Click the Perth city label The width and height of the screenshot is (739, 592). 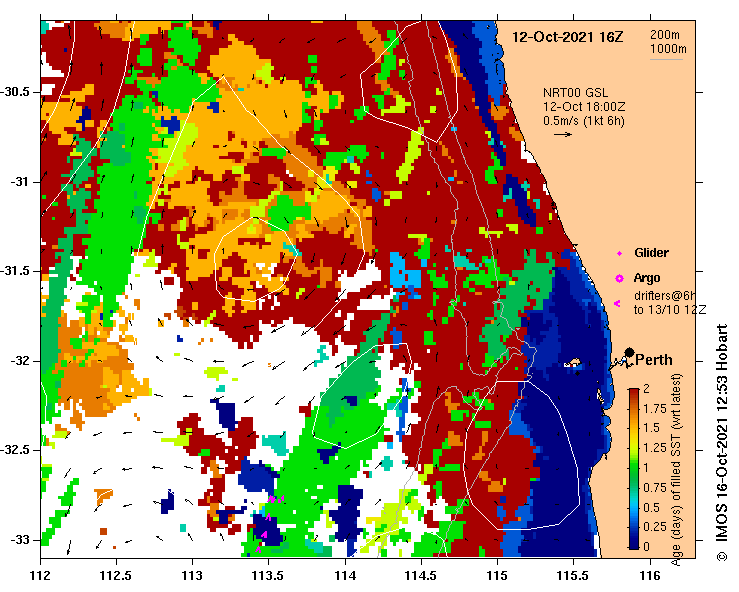[654, 360]
